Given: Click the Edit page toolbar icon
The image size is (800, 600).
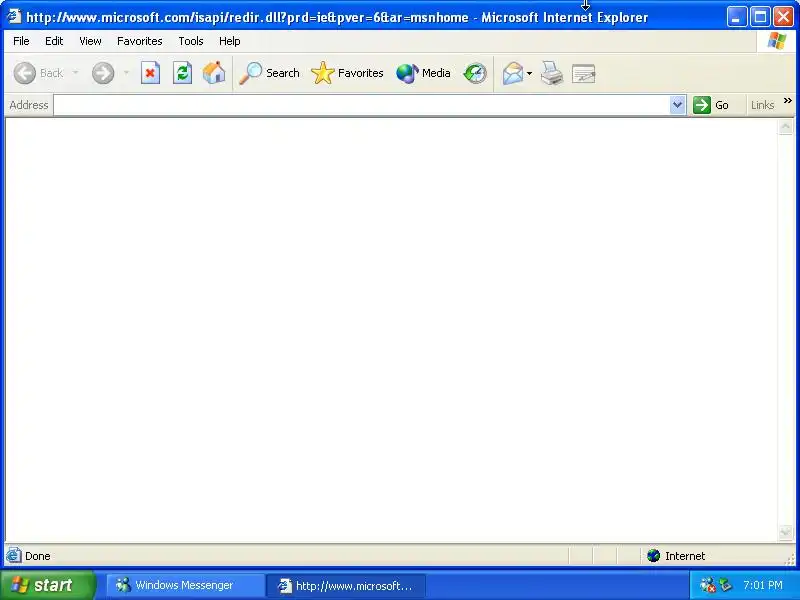Looking at the screenshot, I should tap(584, 73).
